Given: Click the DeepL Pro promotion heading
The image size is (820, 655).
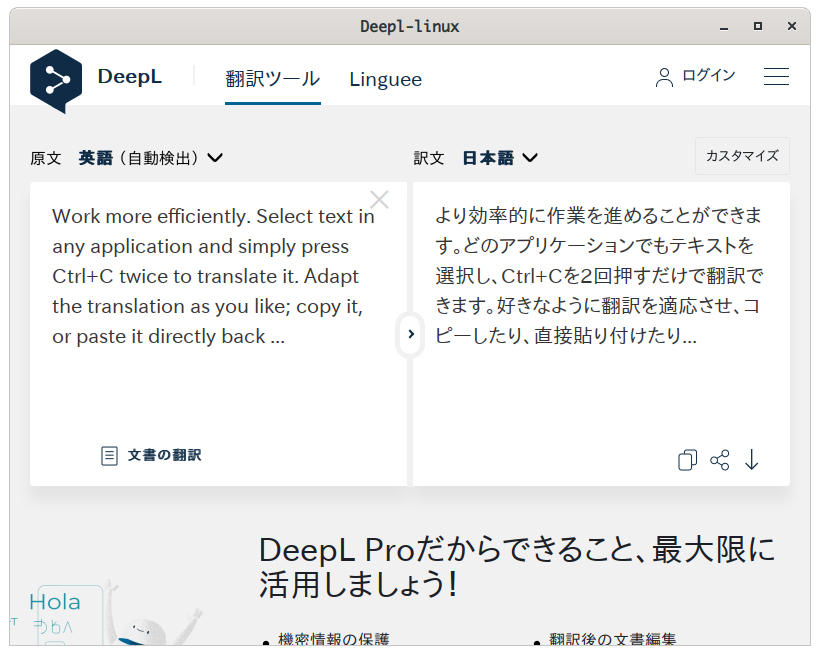Looking at the screenshot, I should [517, 567].
